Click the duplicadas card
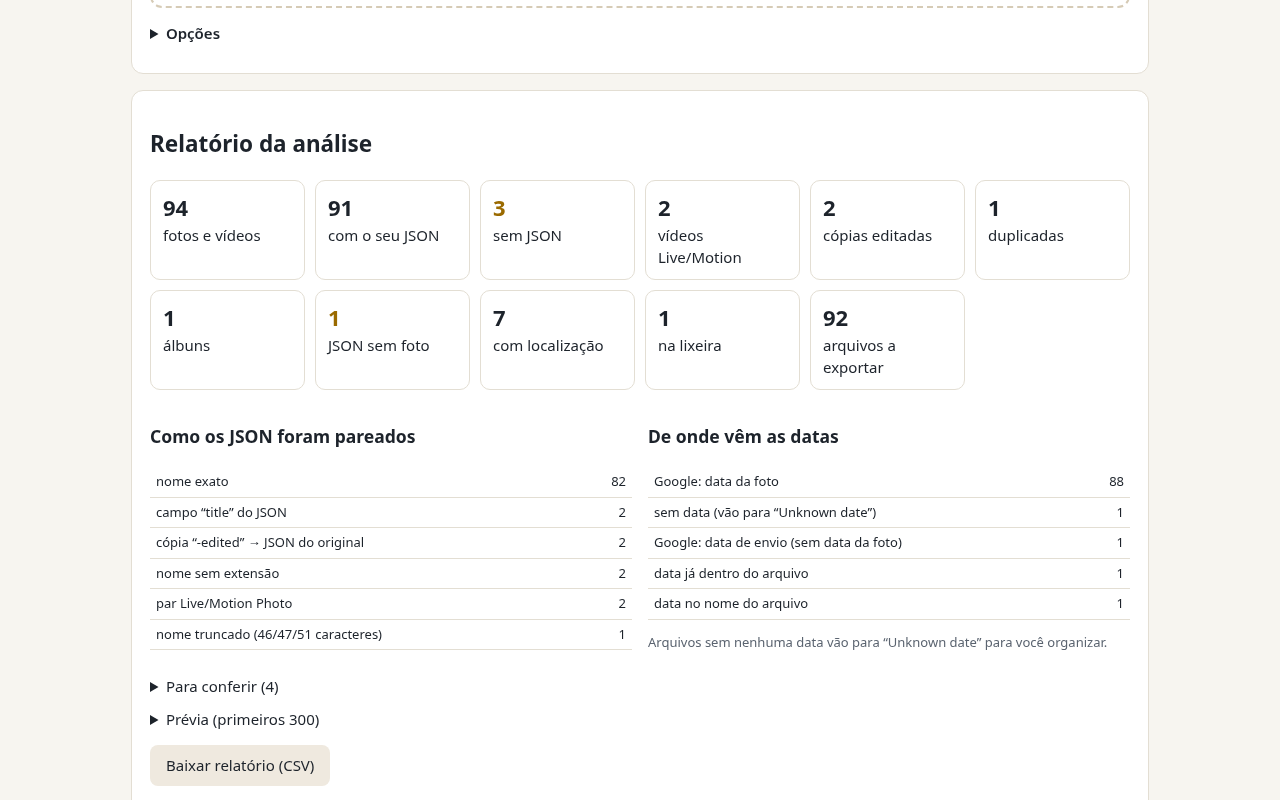 point(1052,230)
